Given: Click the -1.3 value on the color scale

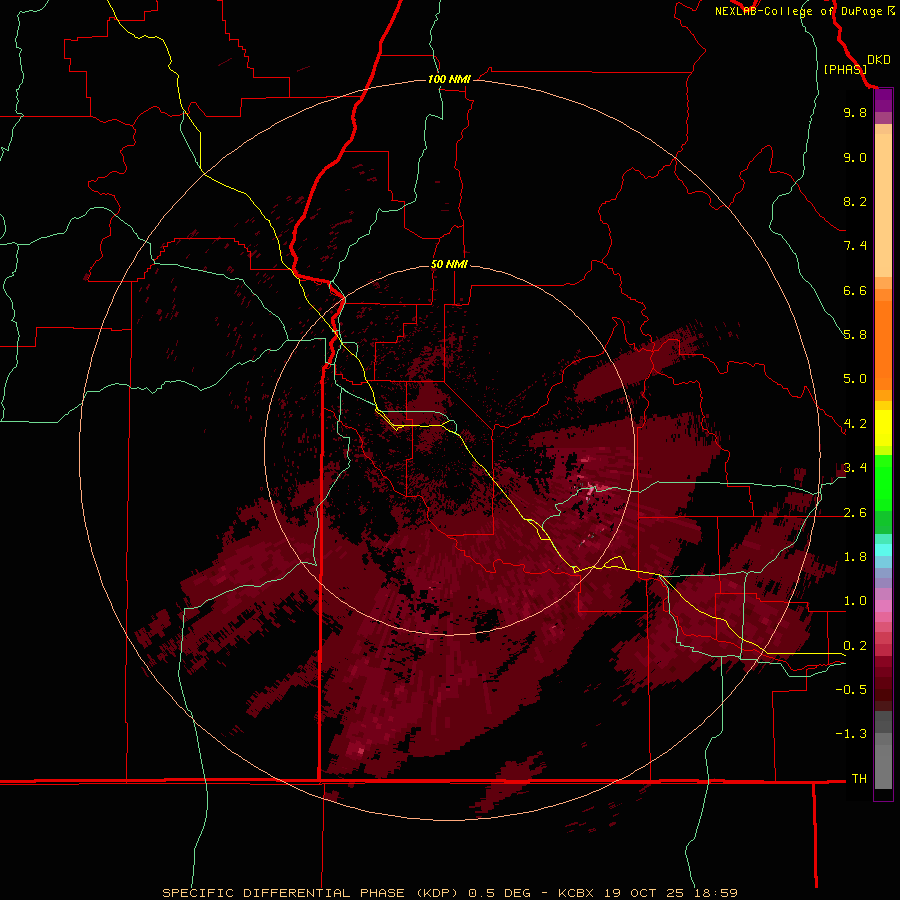Looking at the screenshot, I should [x=851, y=734].
